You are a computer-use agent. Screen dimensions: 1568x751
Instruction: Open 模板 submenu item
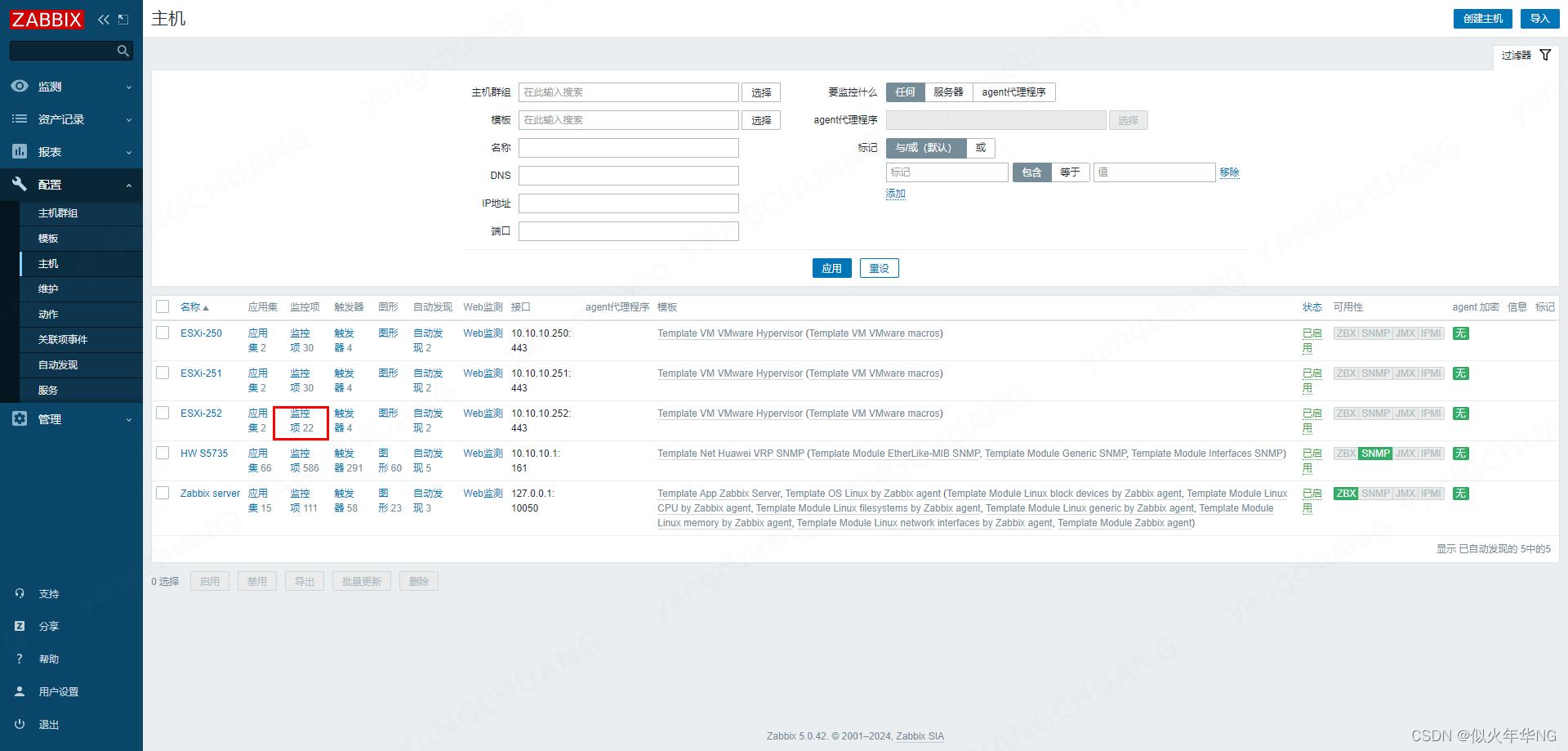click(x=81, y=239)
